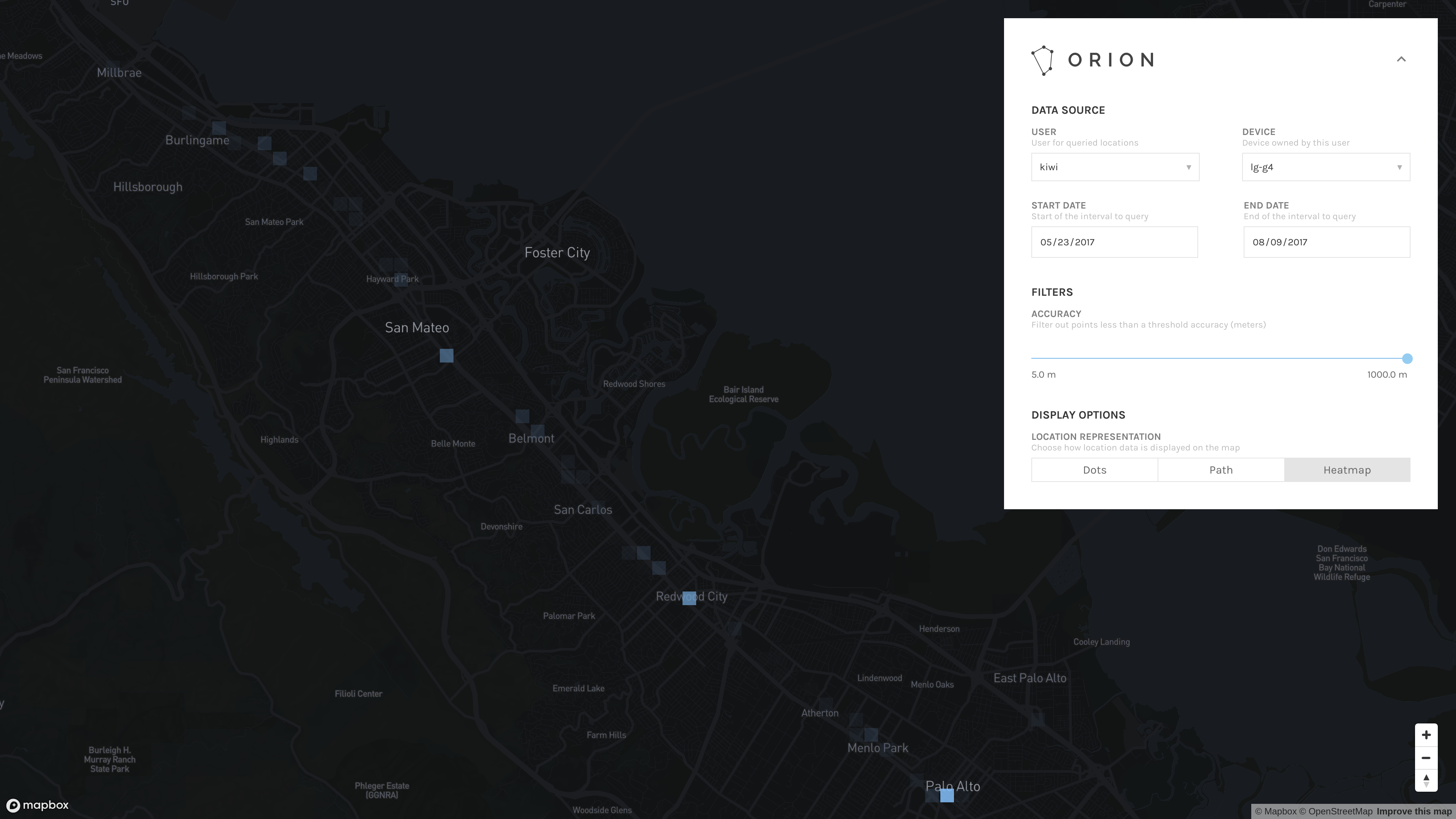Select the Path location representation

pos(1221,469)
